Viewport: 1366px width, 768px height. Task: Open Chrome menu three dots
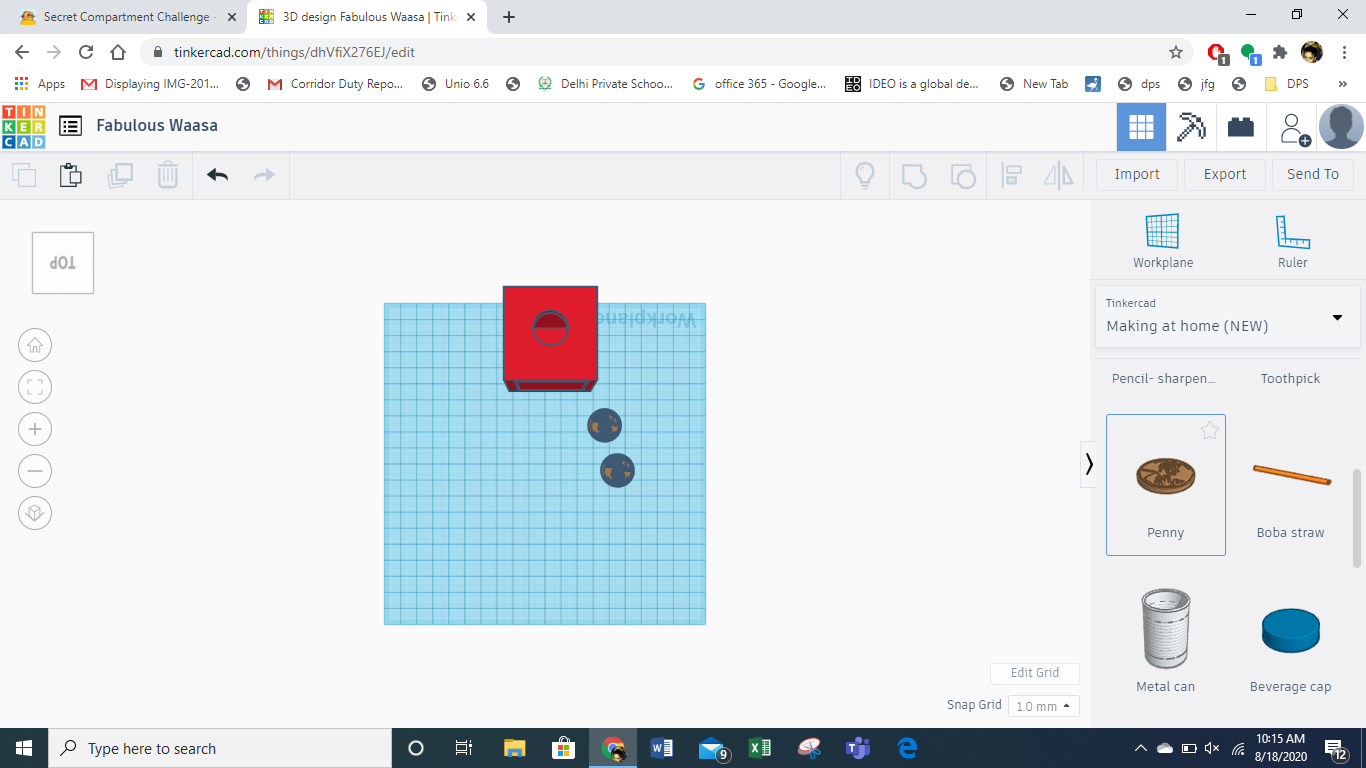[1344, 52]
